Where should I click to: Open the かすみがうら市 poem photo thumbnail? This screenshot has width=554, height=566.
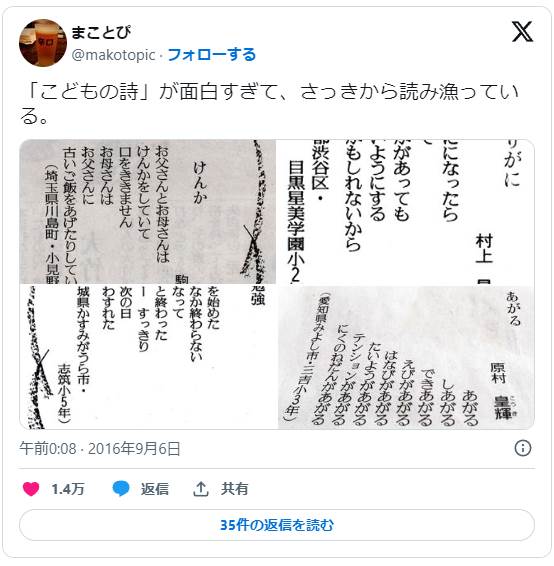click(148, 357)
